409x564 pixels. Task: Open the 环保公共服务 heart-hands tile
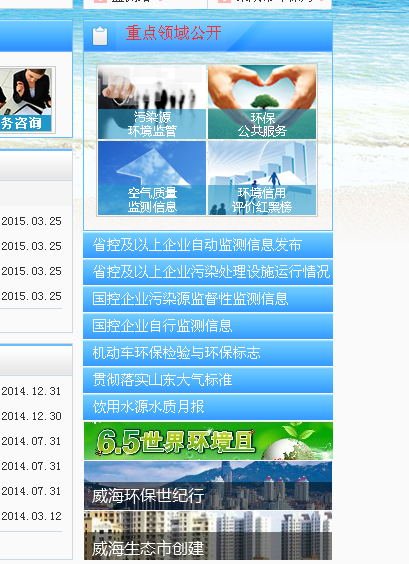262,102
